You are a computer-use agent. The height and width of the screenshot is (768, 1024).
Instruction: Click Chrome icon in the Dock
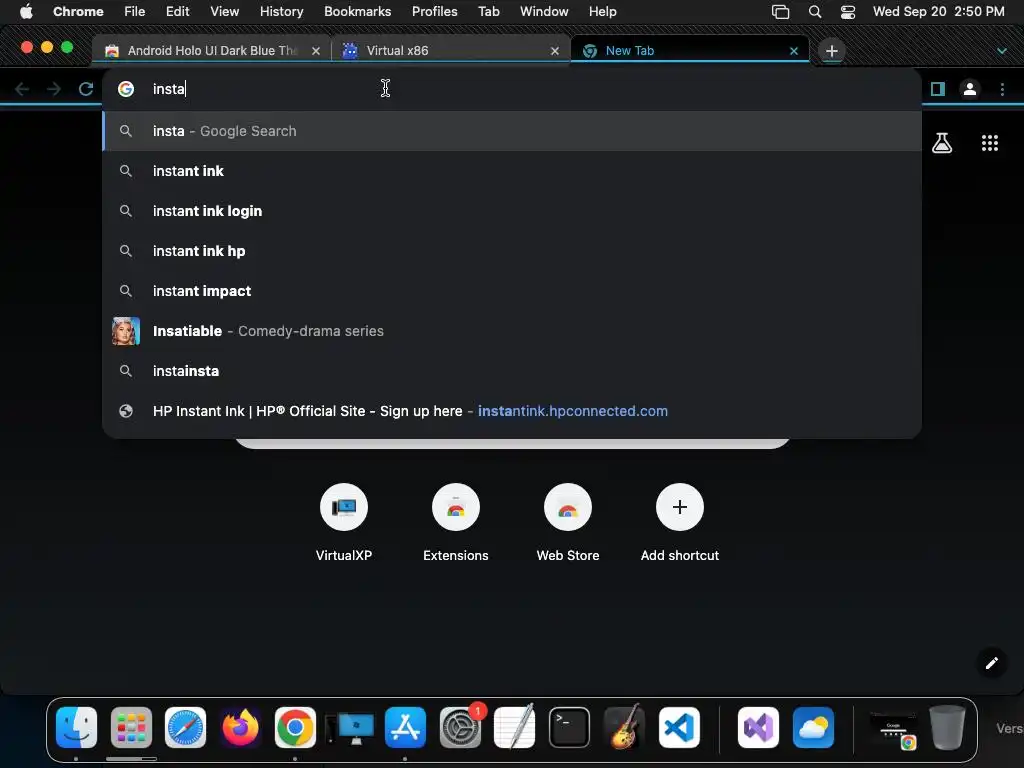(x=295, y=728)
